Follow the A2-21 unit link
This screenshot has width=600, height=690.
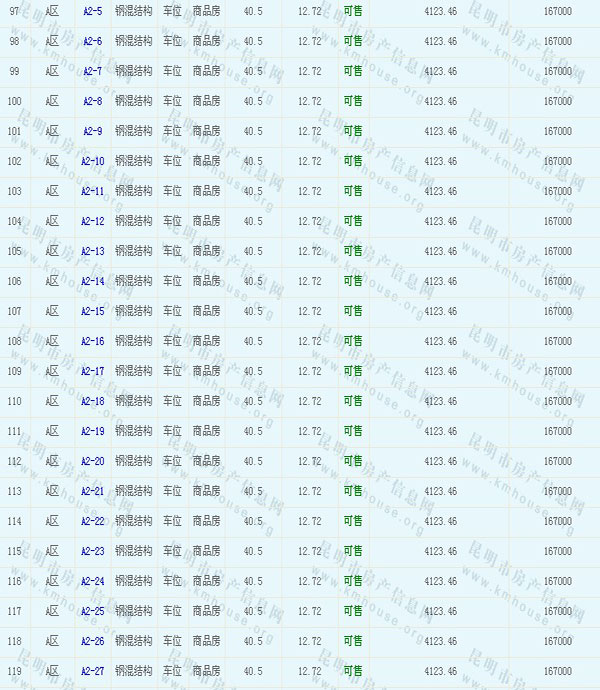pos(92,491)
